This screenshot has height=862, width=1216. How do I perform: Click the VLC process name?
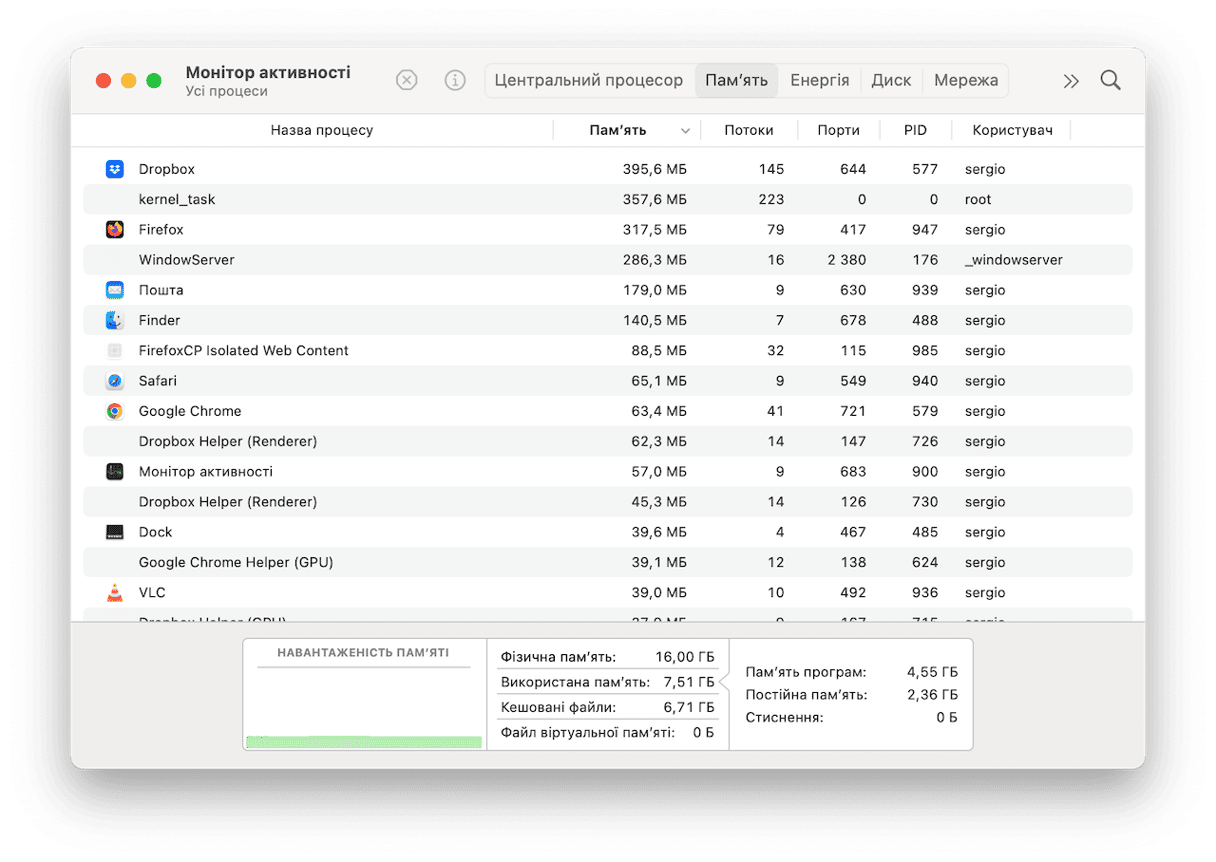(x=152, y=592)
